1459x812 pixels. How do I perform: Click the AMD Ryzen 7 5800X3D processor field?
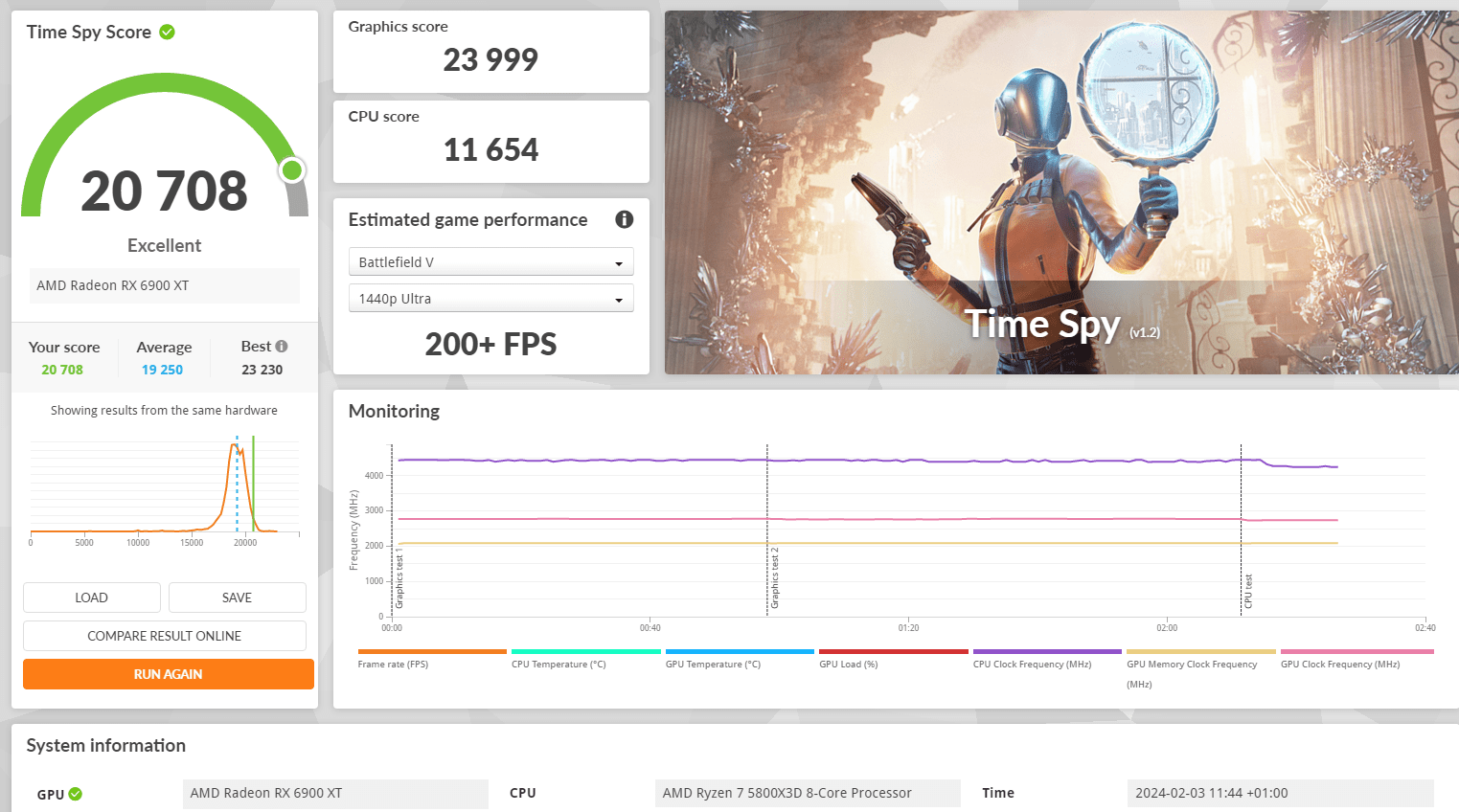pos(808,794)
